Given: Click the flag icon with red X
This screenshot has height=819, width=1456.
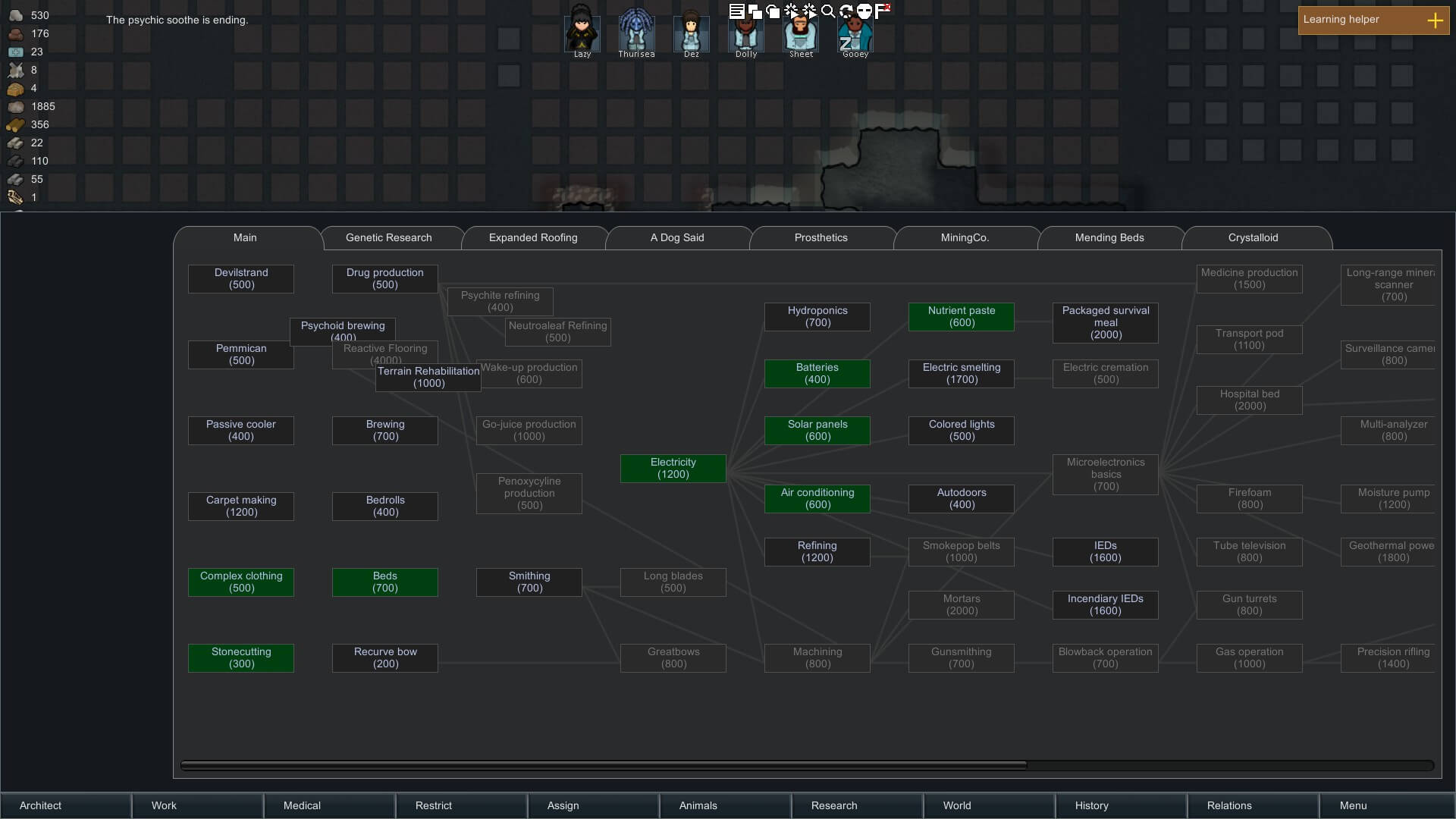Looking at the screenshot, I should point(883,11).
